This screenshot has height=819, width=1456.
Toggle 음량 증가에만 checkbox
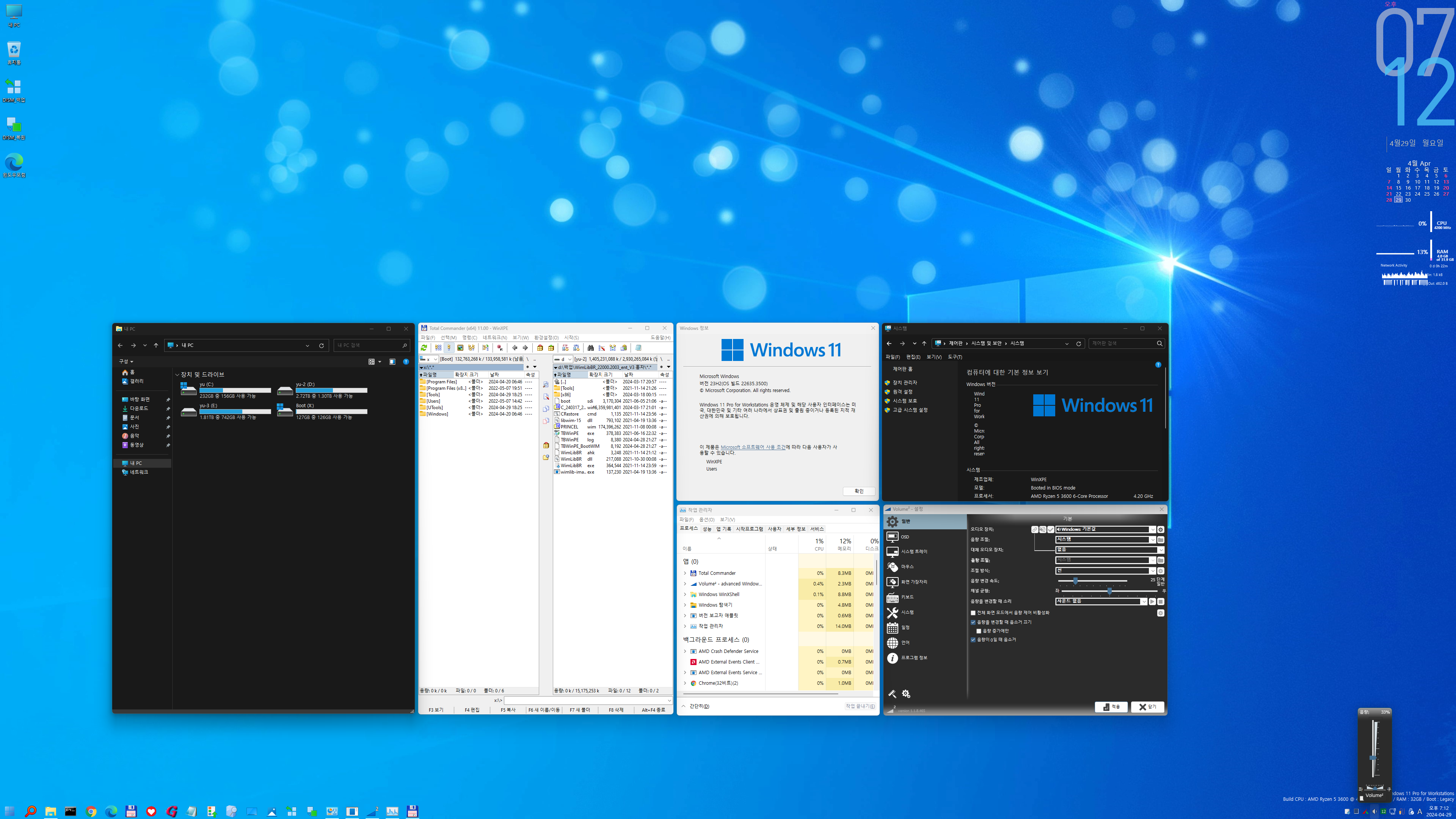click(x=979, y=631)
